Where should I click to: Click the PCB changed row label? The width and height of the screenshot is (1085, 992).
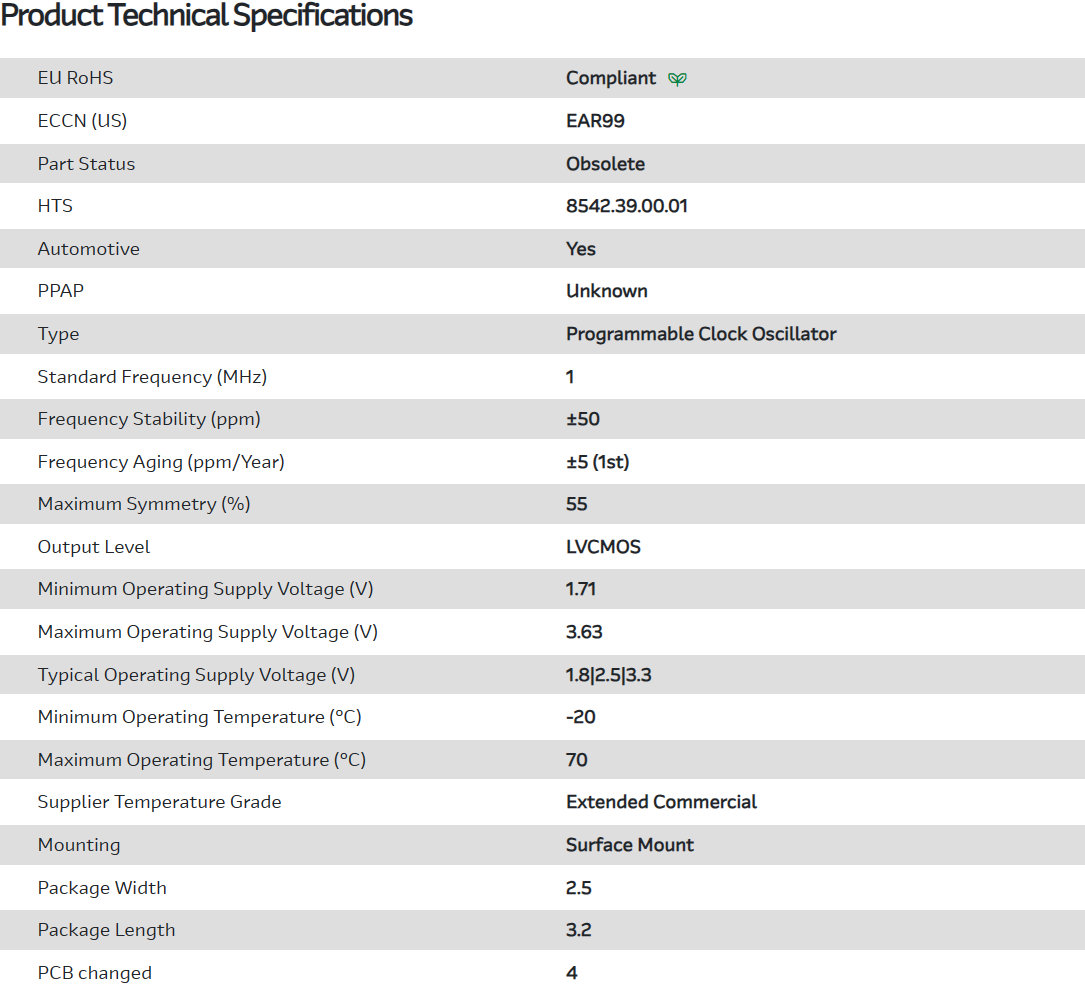click(x=95, y=973)
